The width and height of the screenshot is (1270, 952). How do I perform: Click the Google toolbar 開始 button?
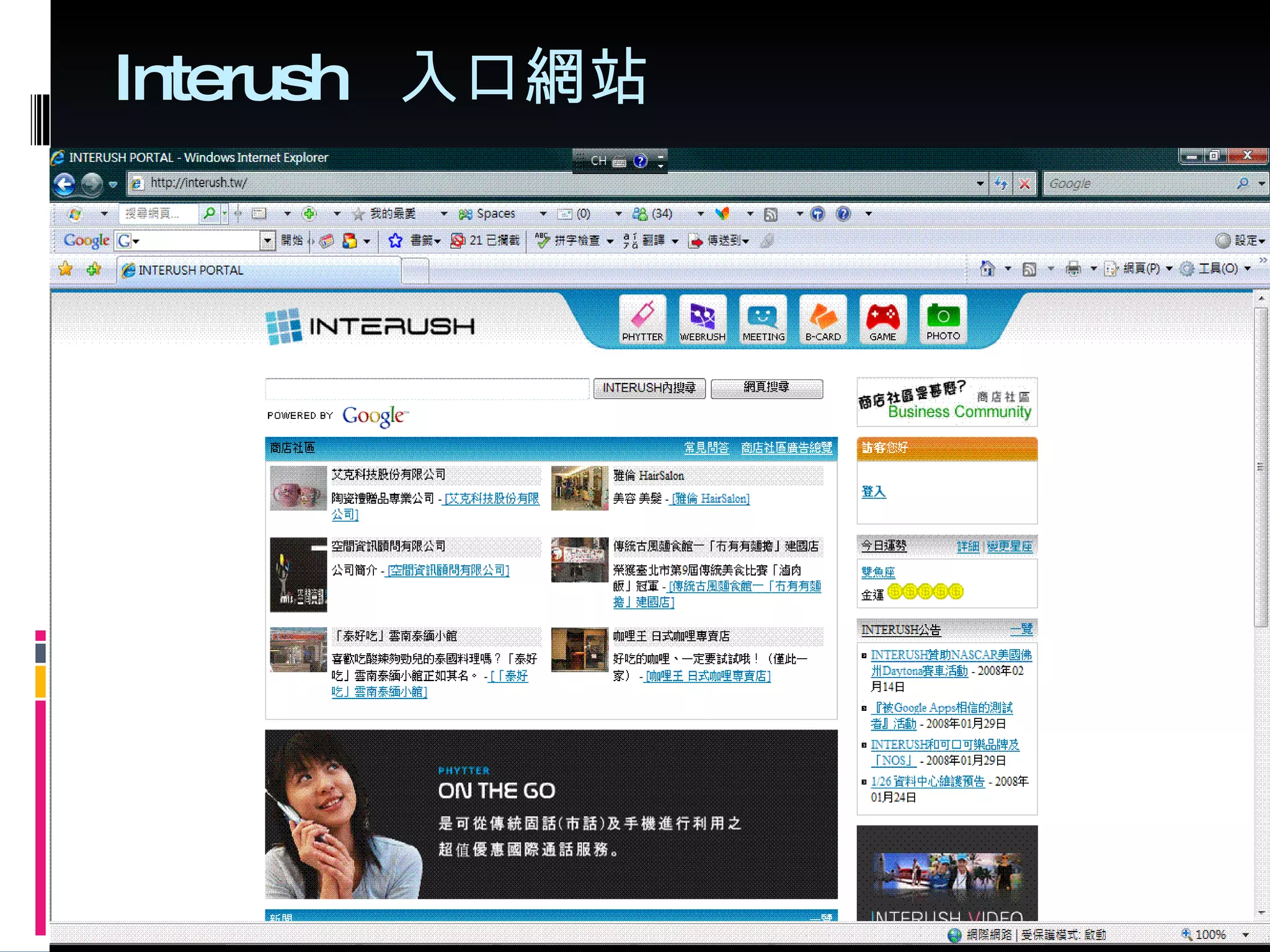tap(291, 240)
